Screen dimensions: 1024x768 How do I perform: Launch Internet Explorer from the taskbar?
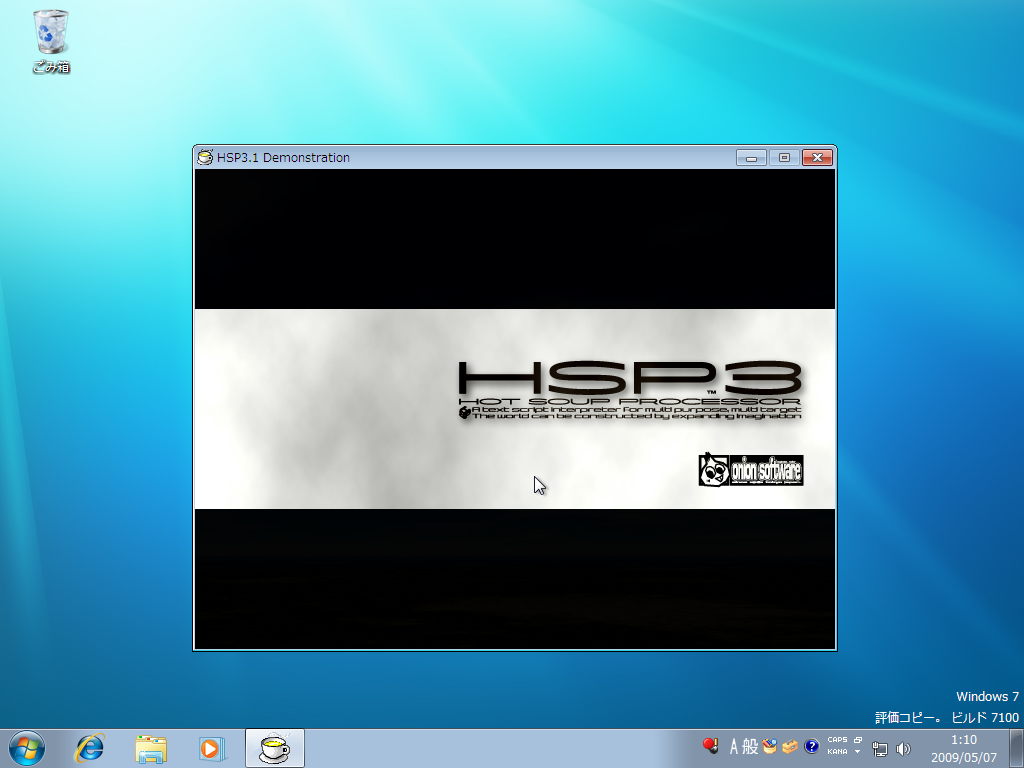point(89,748)
